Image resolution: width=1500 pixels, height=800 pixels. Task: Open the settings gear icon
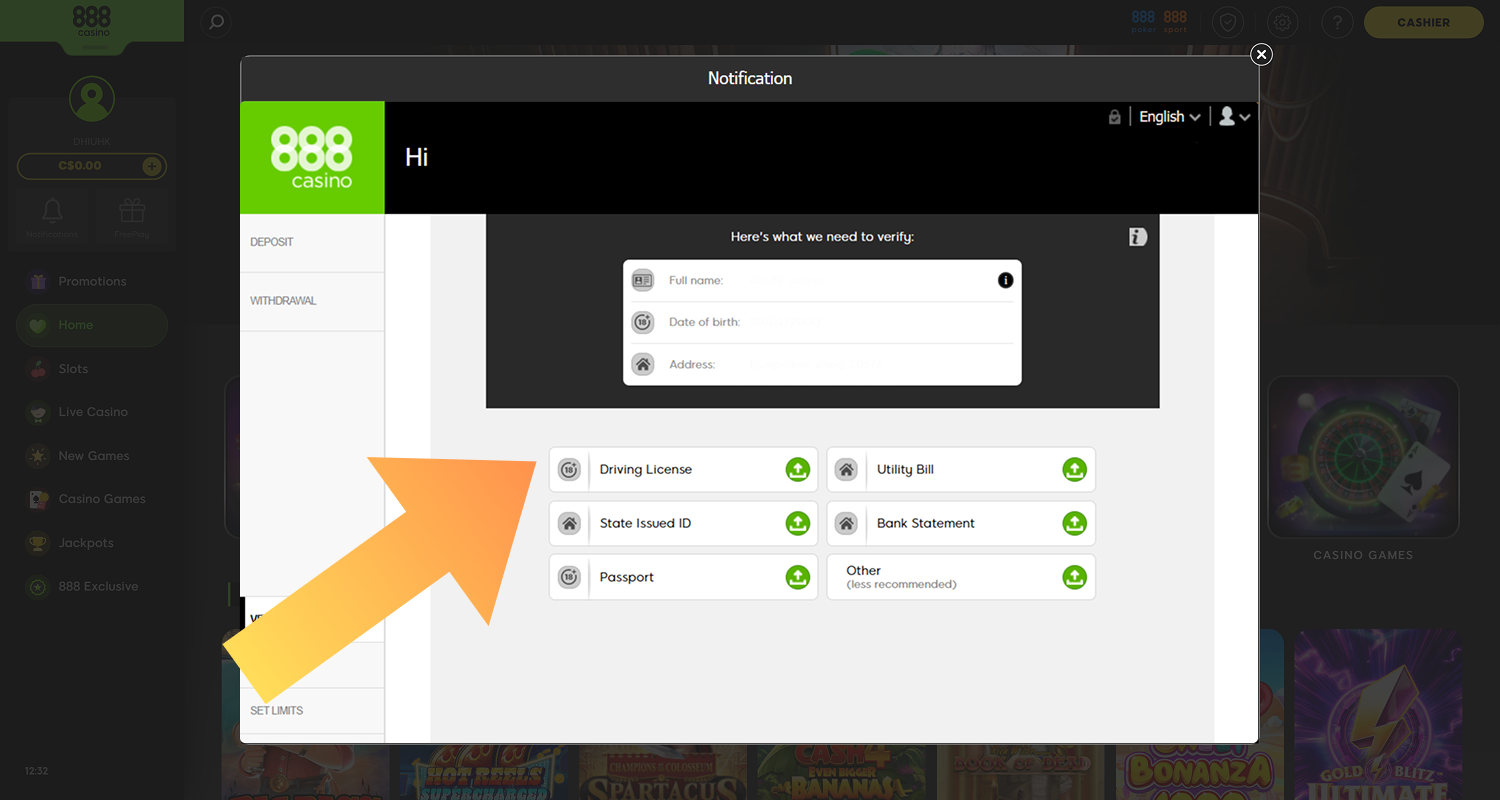pos(1282,22)
